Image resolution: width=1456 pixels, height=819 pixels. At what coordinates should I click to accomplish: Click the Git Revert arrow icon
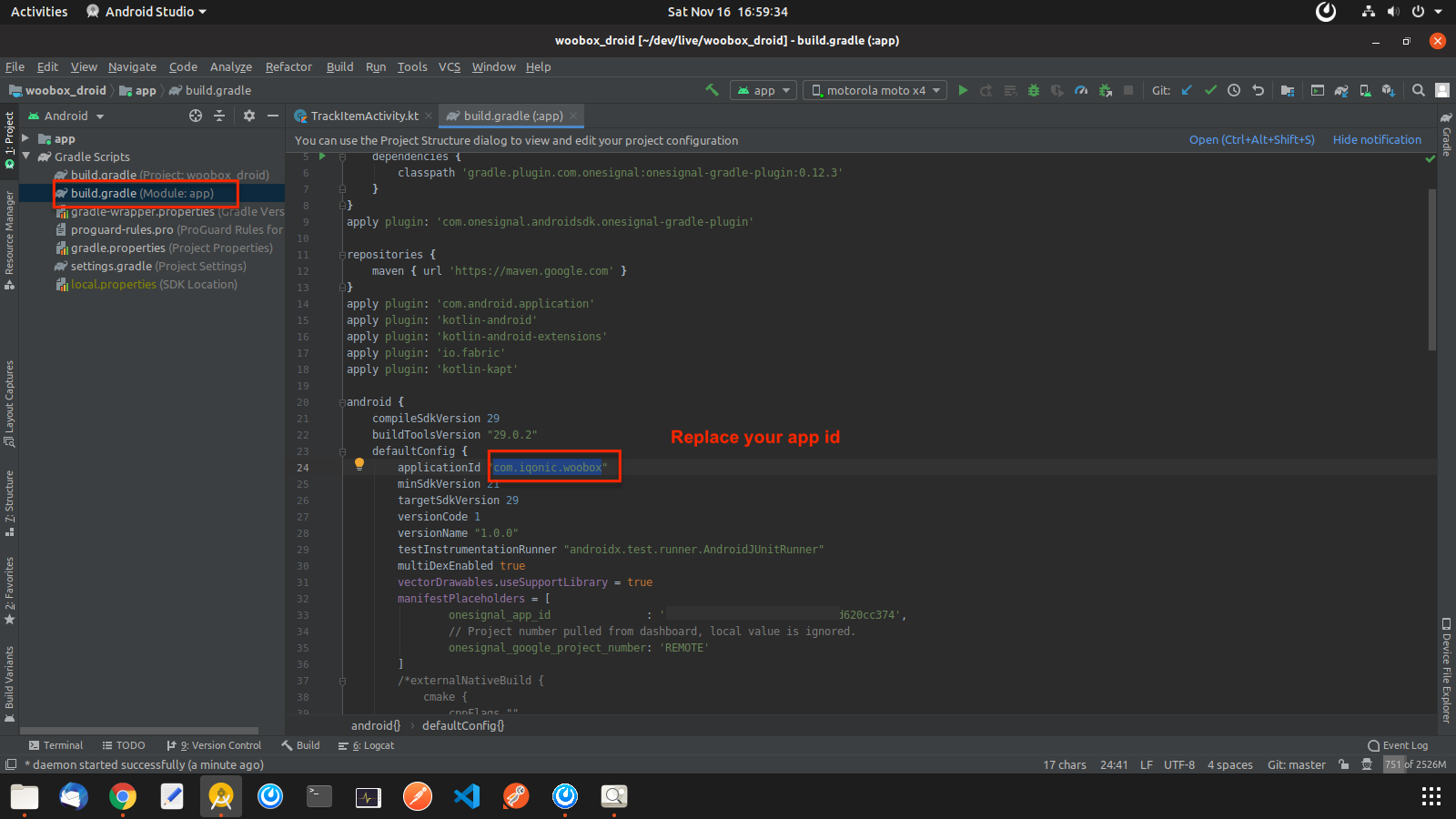(x=1258, y=90)
